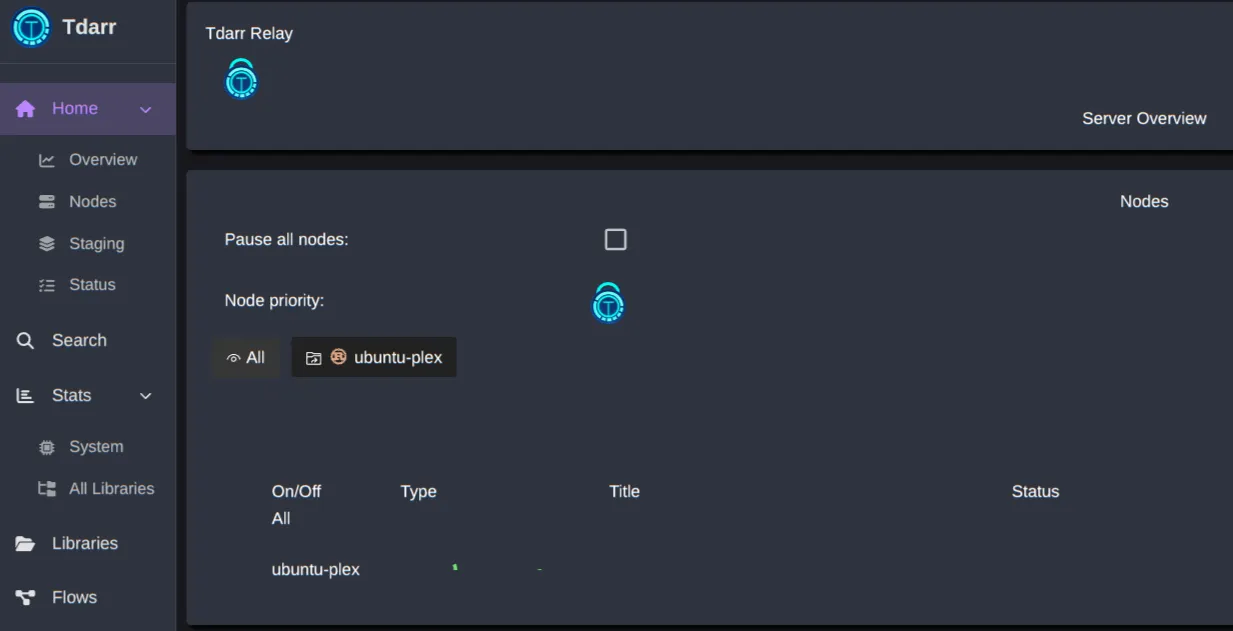Check the Pause all nodes checkbox

coord(616,240)
